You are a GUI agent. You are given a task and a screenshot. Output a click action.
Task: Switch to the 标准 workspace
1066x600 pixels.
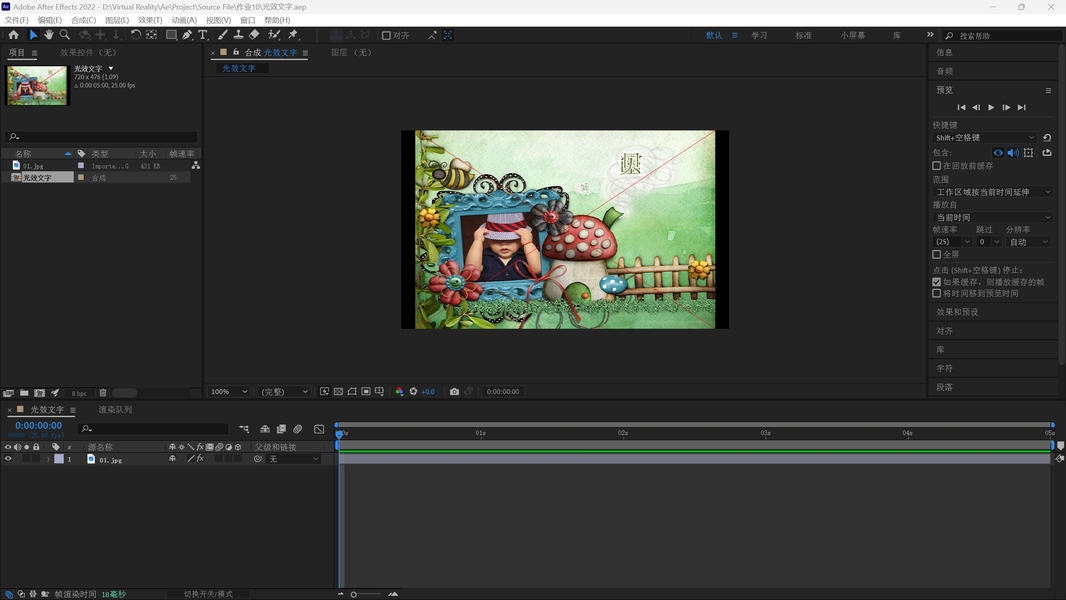point(804,35)
